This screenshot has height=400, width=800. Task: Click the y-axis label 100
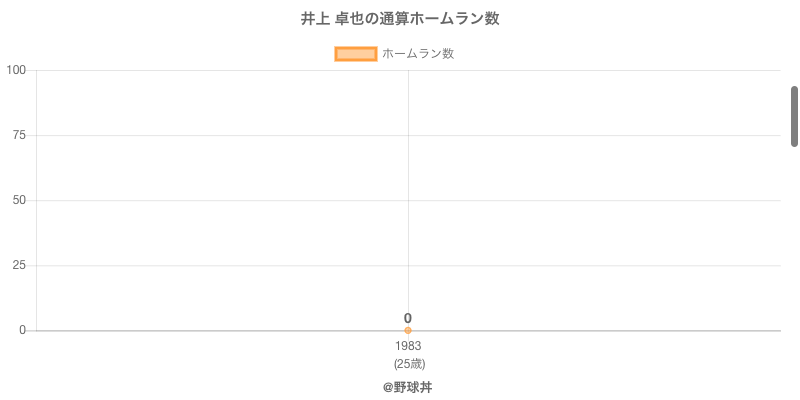tap(16, 70)
